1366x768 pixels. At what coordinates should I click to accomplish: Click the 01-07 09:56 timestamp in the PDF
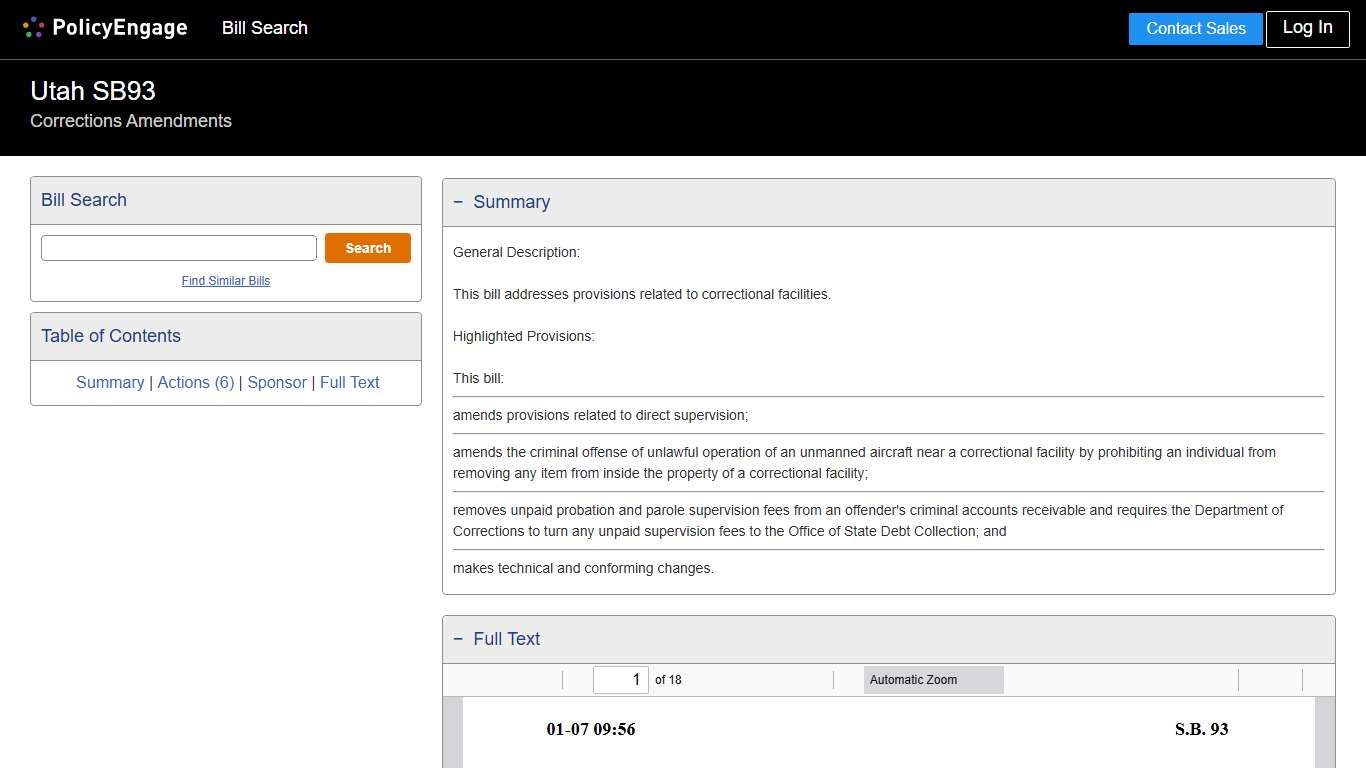point(590,729)
